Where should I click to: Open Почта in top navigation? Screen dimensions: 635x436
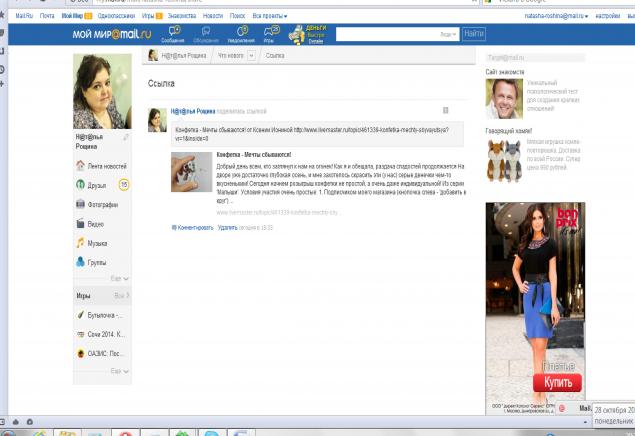tap(47, 16)
